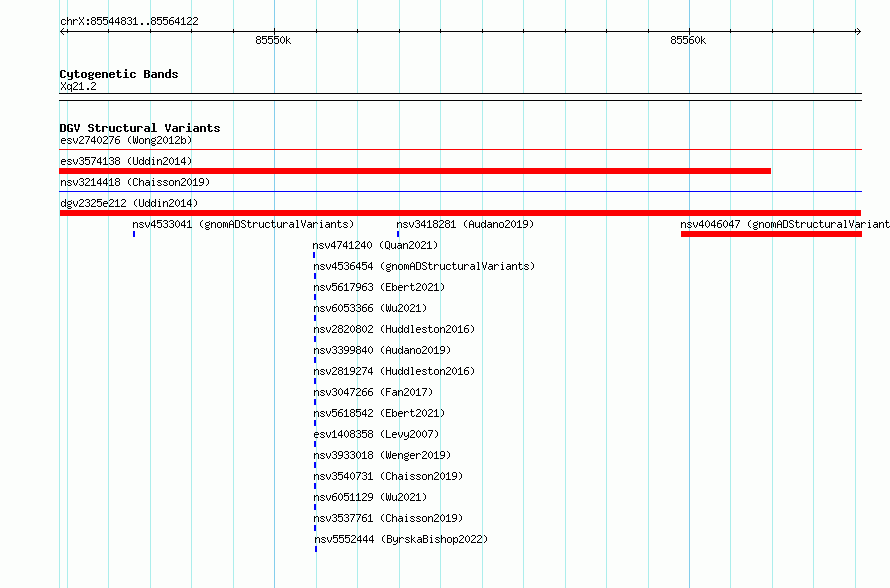Click the 85550k ruler tick label
This screenshot has width=890, height=588.
point(273,40)
